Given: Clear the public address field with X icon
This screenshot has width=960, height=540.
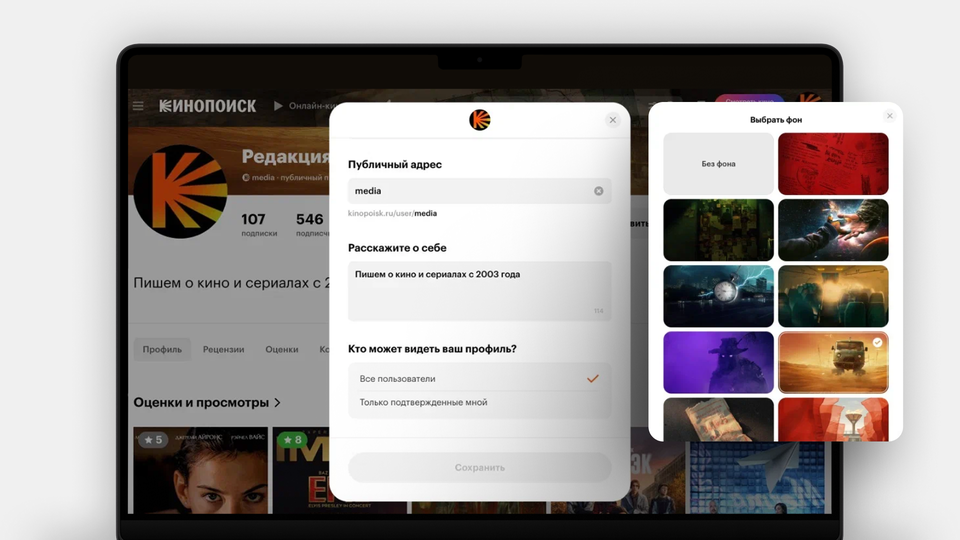Looking at the screenshot, I should tap(598, 191).
